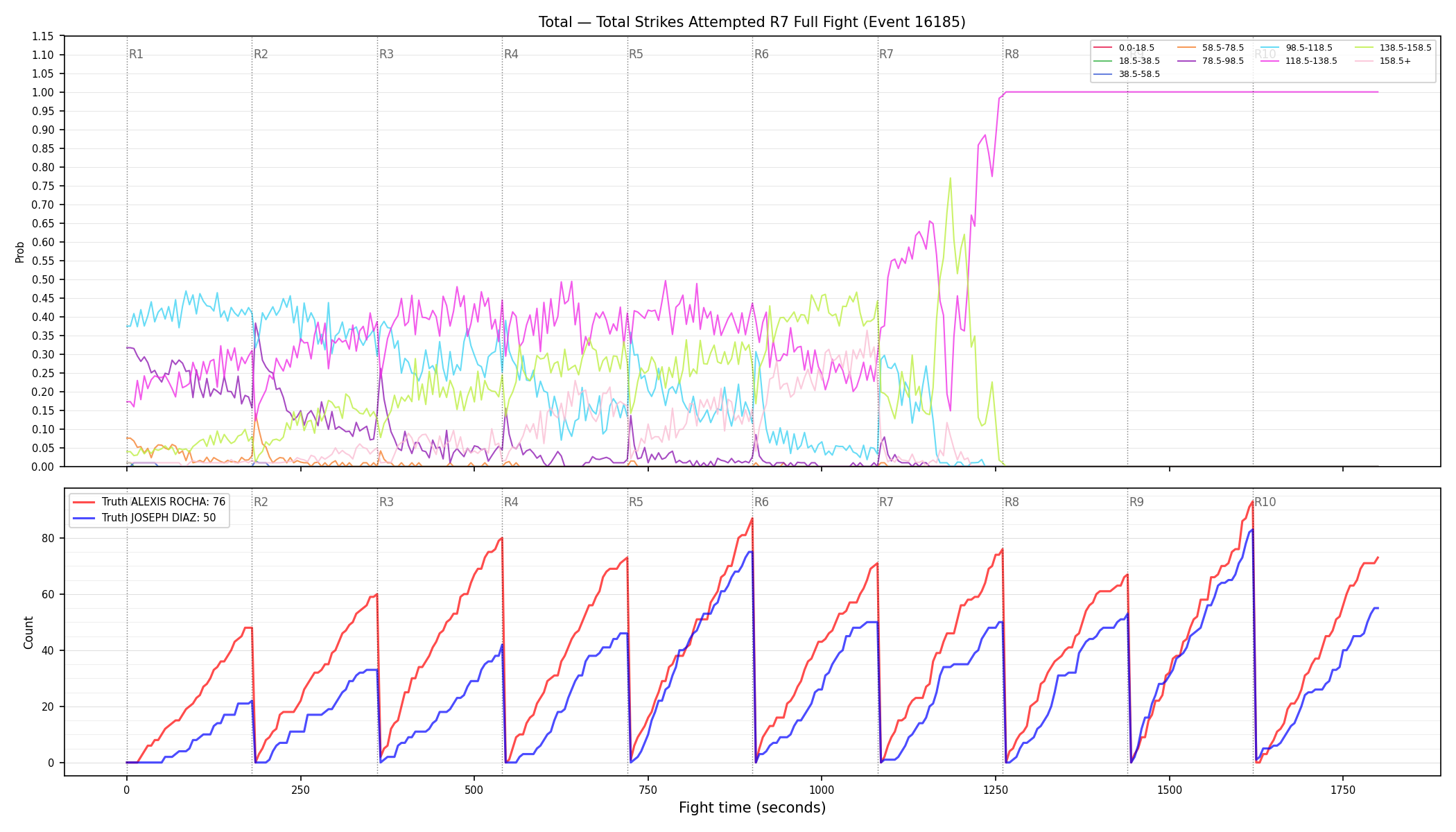Screen dimensions: 1456x832
Task: Click the 38.5-58.5 legend entry
Action: (x=1127, y=74)
